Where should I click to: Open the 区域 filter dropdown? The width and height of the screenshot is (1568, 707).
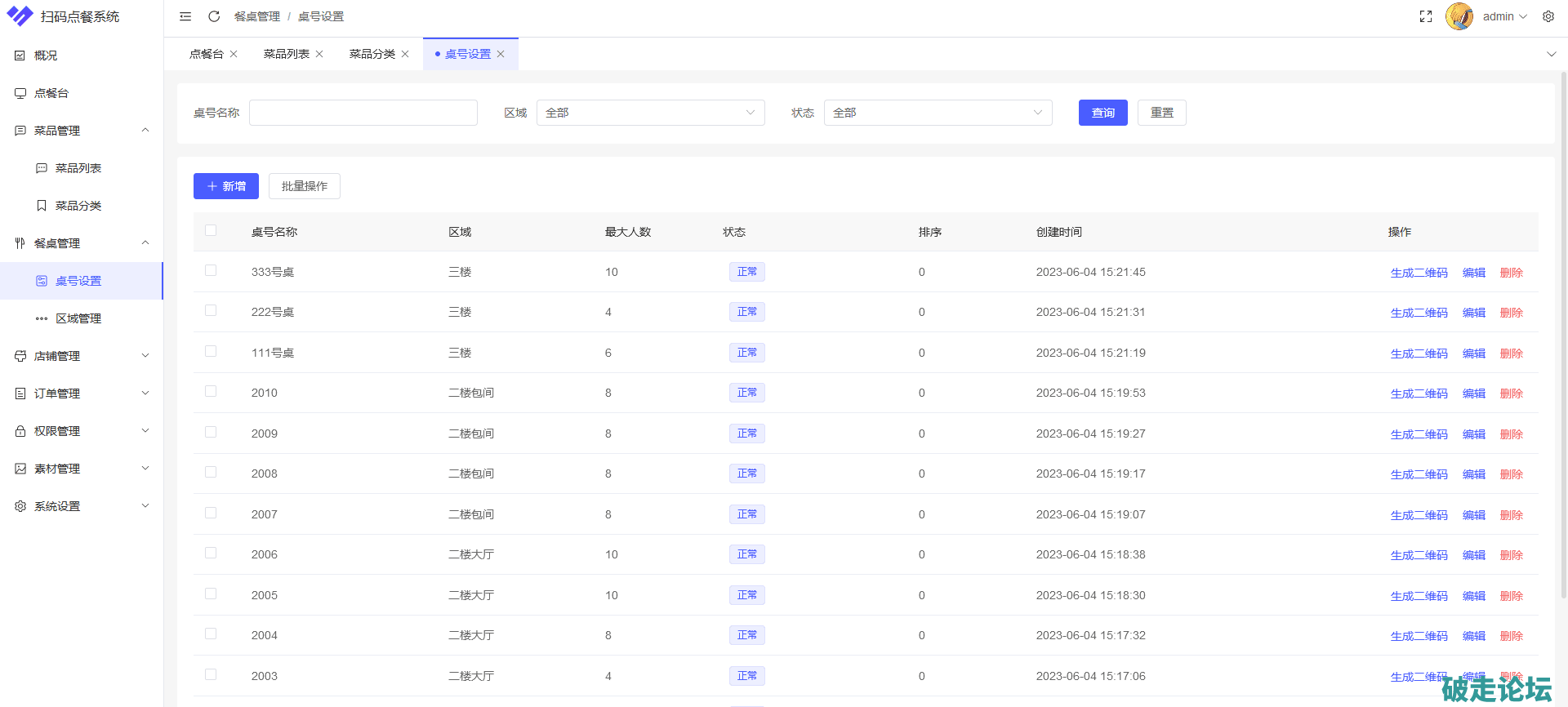coord(650,113)
